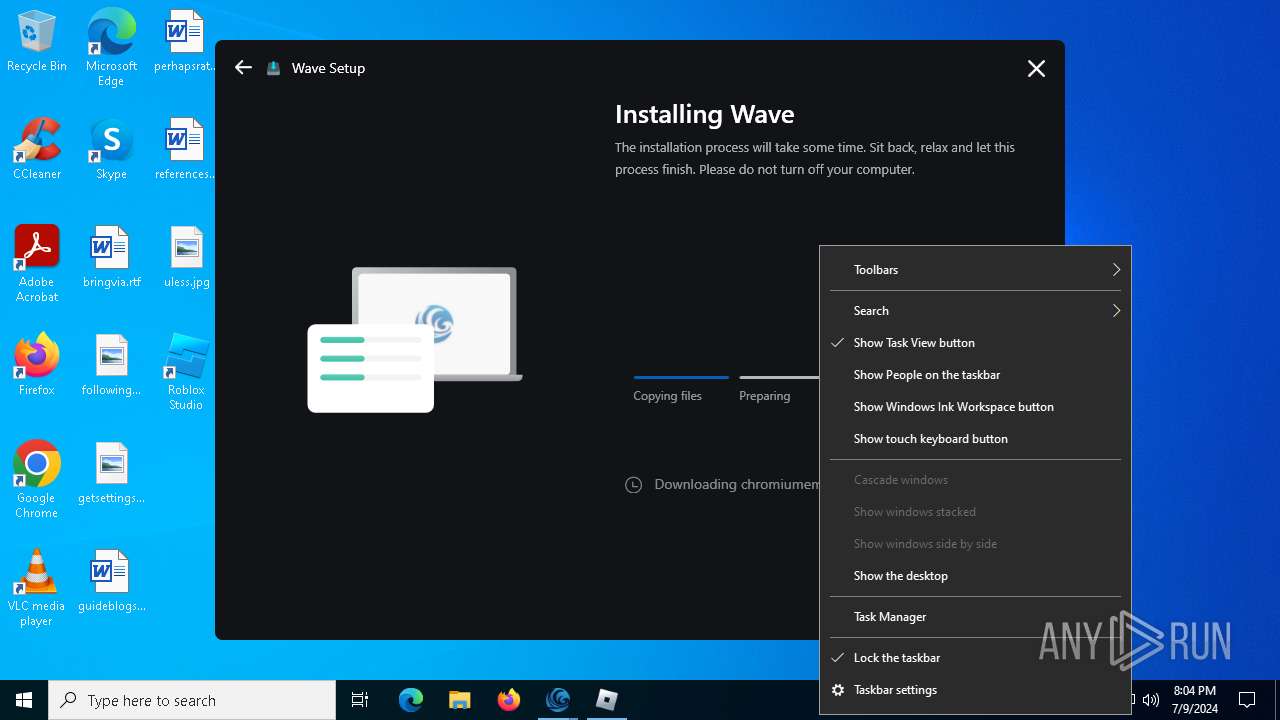Switch to the Roblox taskbar item
The height and width of the screenshot is (720, 1280).
(607, 700)
